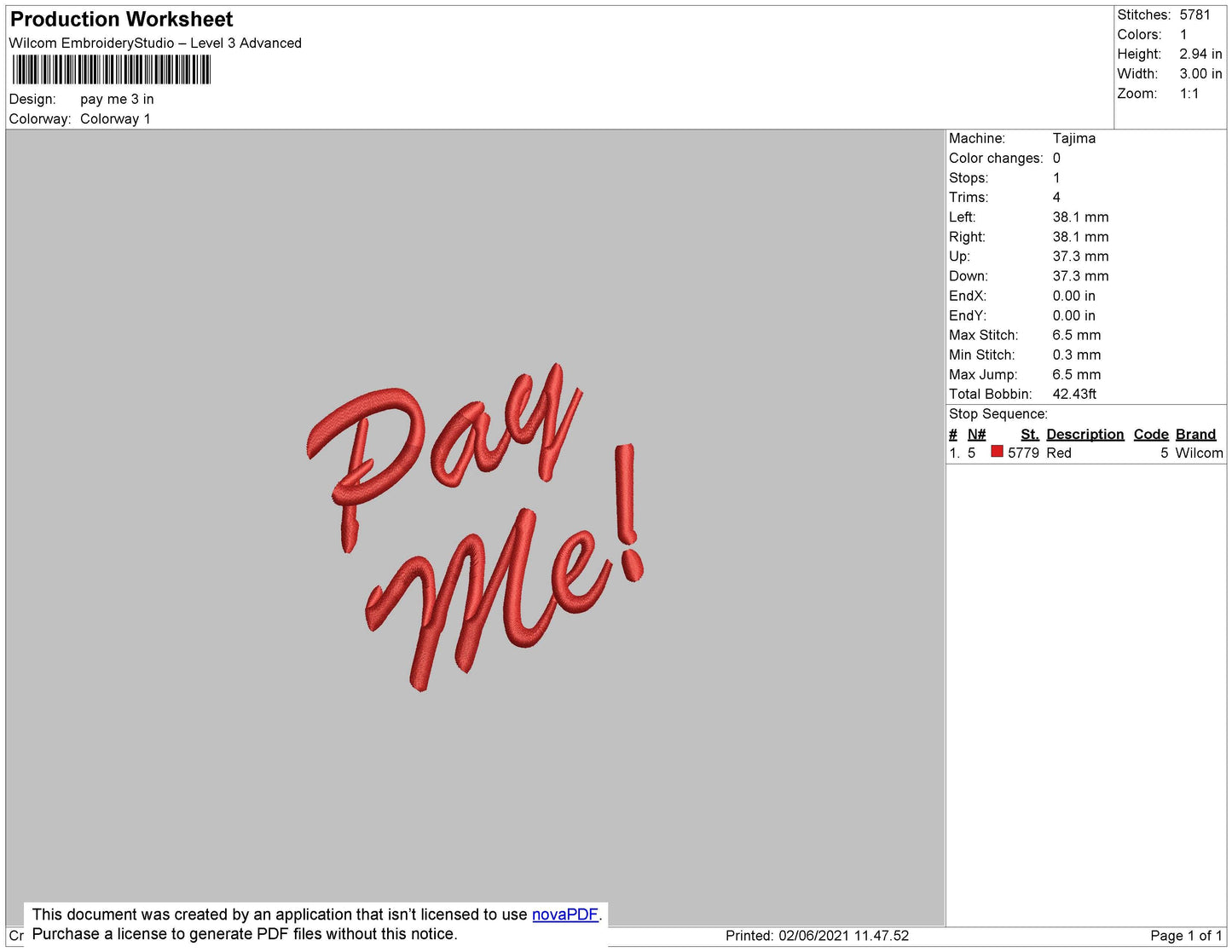Select the Stops value 1
The image size is (1232, 952).
click(x=1056, y=178)
